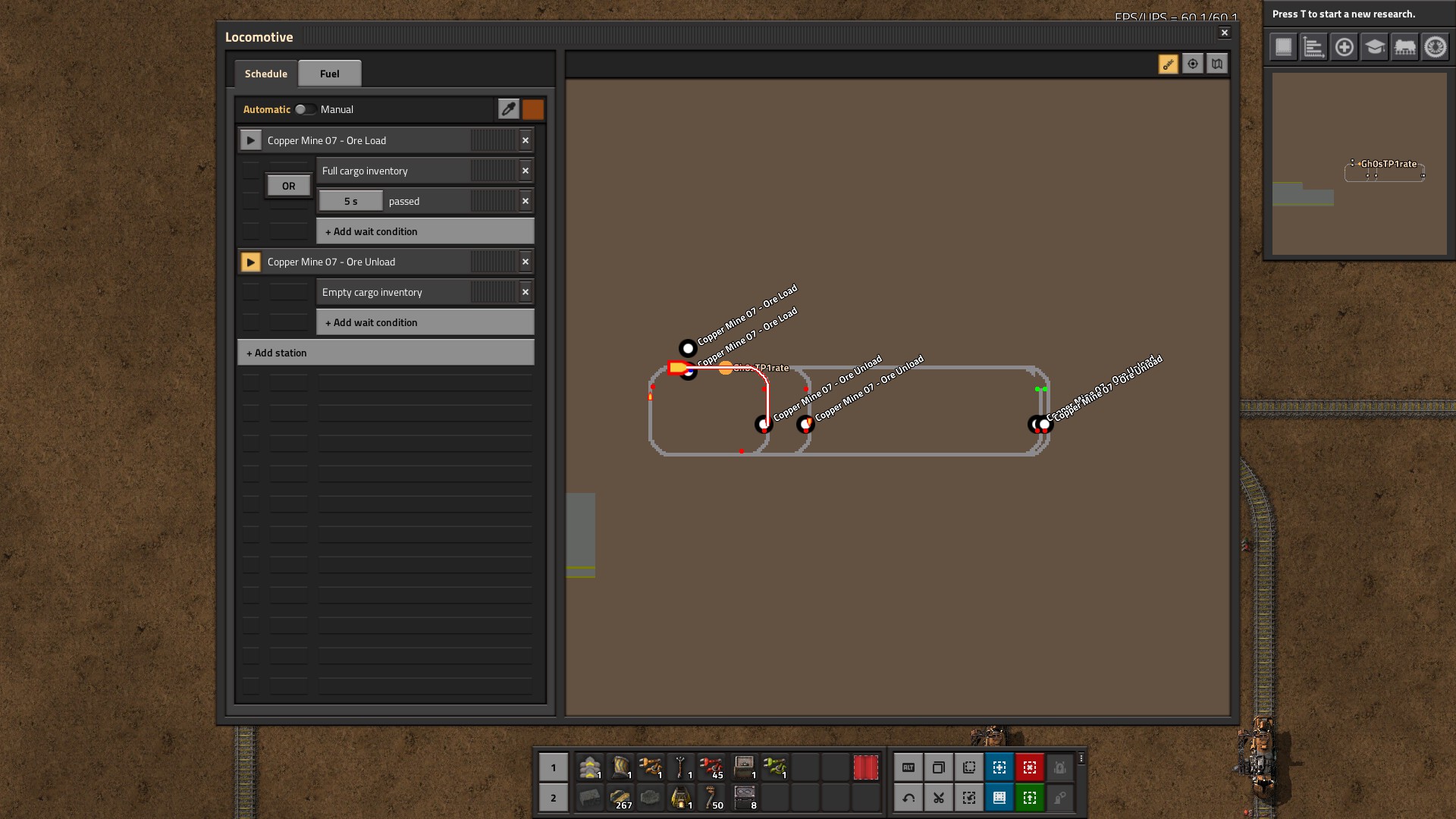This screenshot has height=819, width=1456.
Task: Select quickbar page 1 selector
Action: [554, 767]
